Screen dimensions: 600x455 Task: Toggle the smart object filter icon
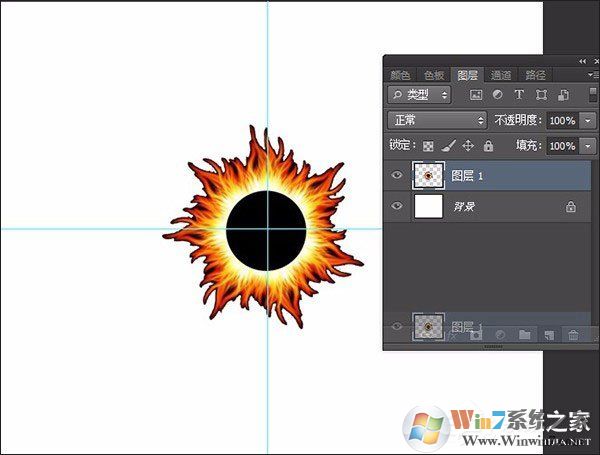(563, 95)
